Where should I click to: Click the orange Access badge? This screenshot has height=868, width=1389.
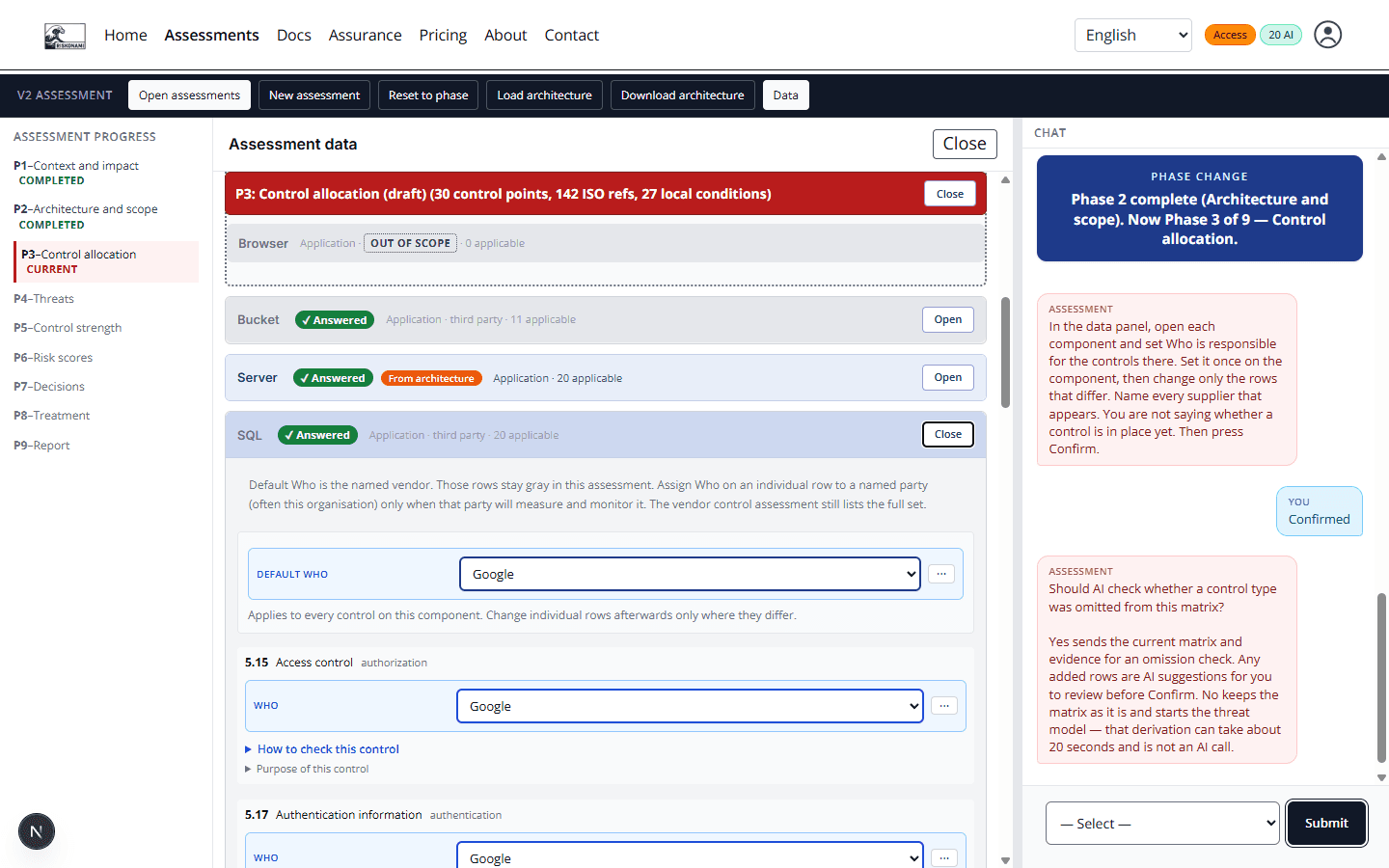[x=1230, y=35]
